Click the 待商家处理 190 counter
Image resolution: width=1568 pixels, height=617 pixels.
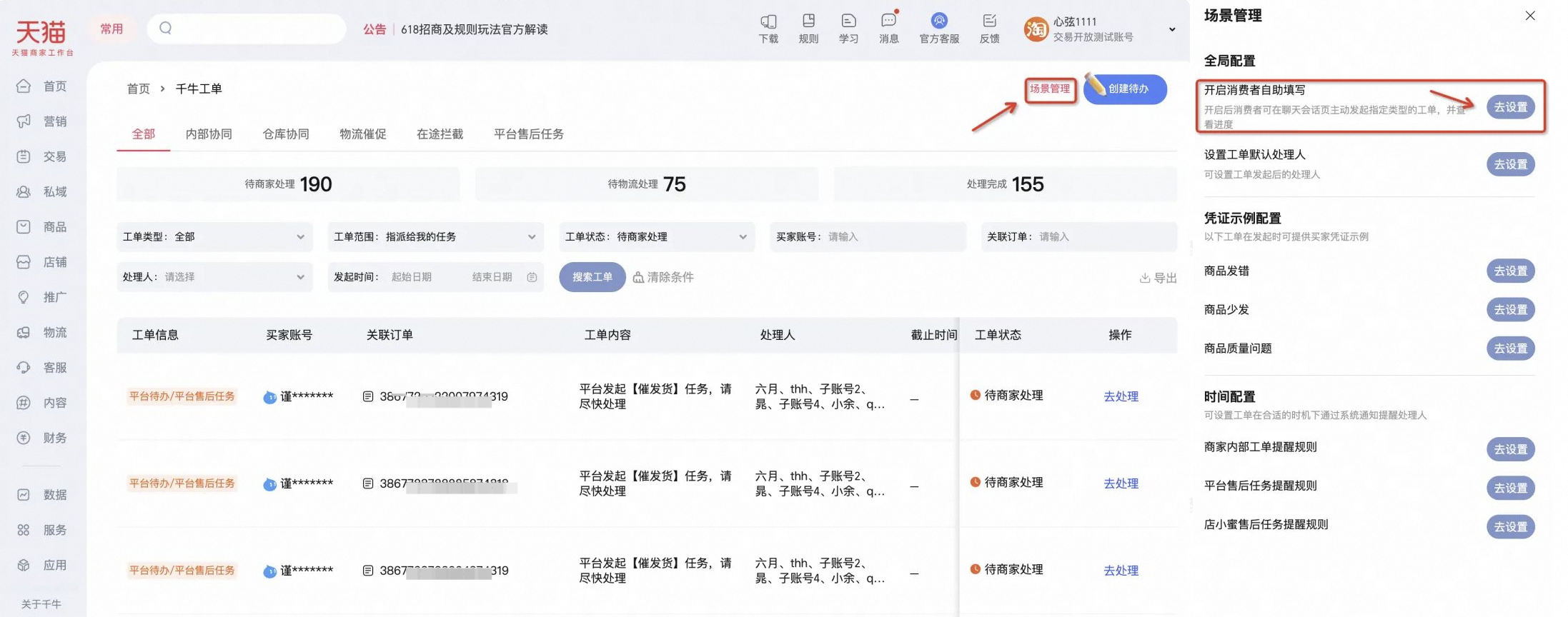(x=288, y=184)
